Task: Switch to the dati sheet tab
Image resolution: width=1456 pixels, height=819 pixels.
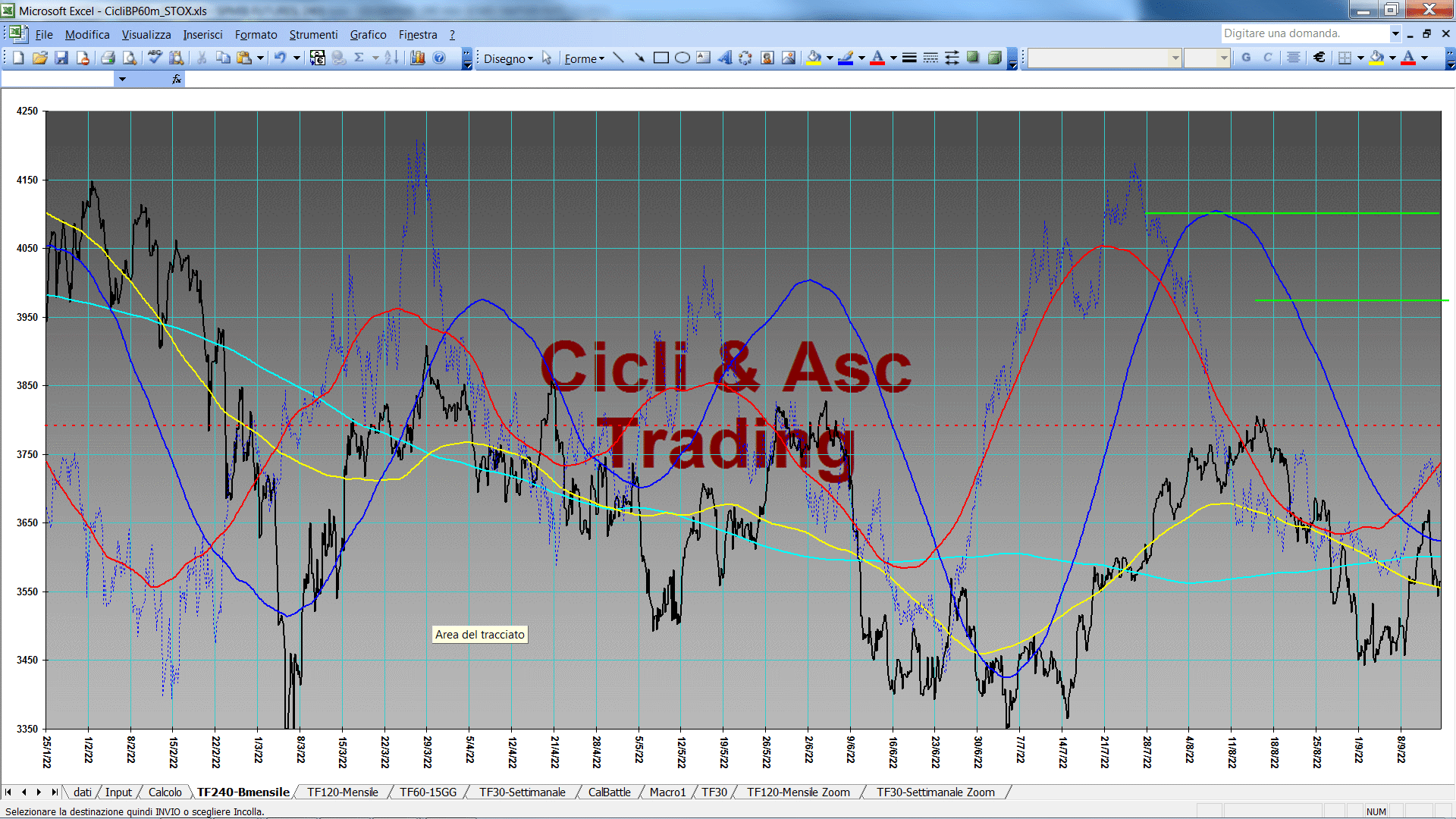Action: click(83, 792)
